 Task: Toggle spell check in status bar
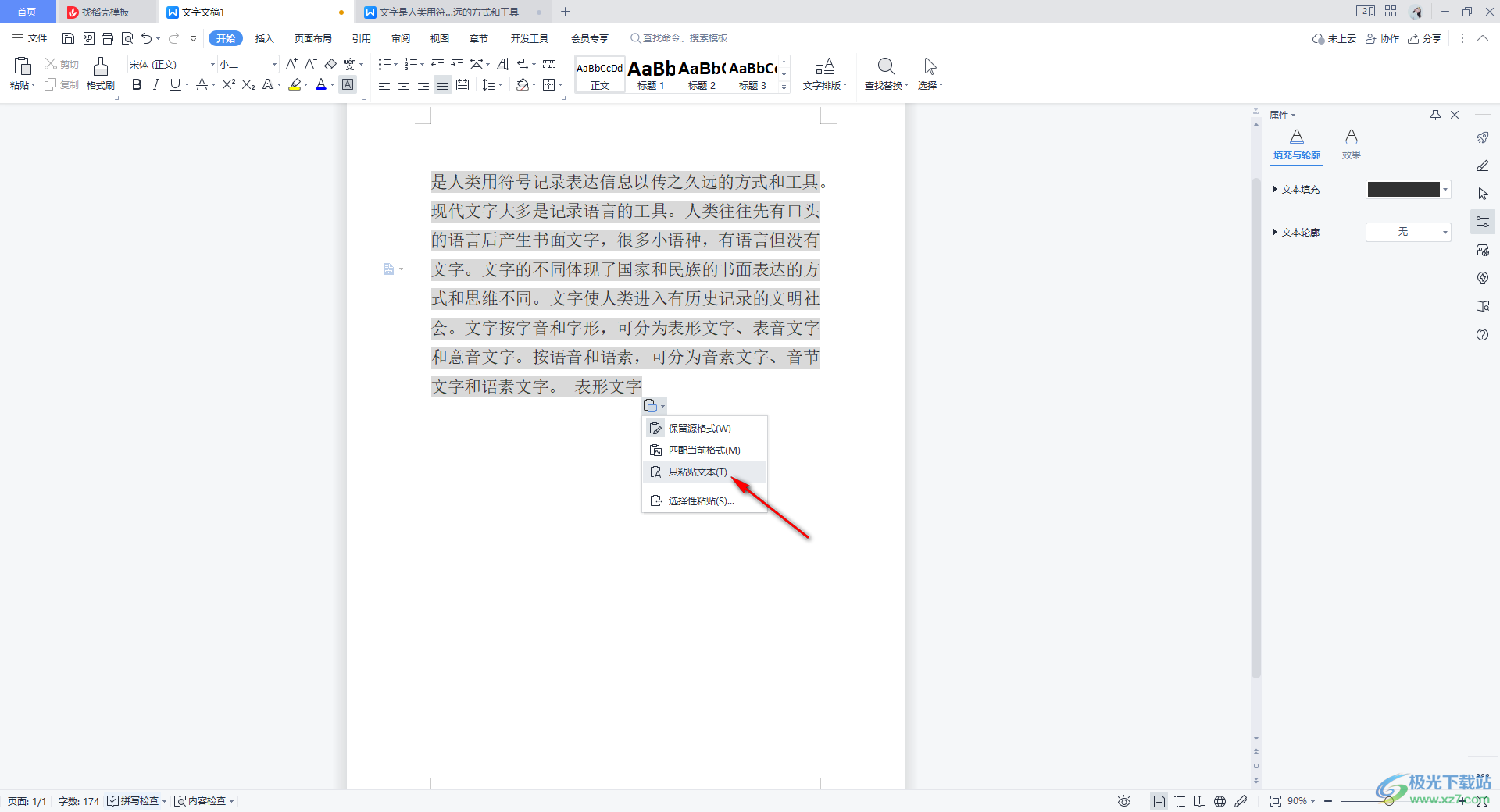tap(137, 801)
